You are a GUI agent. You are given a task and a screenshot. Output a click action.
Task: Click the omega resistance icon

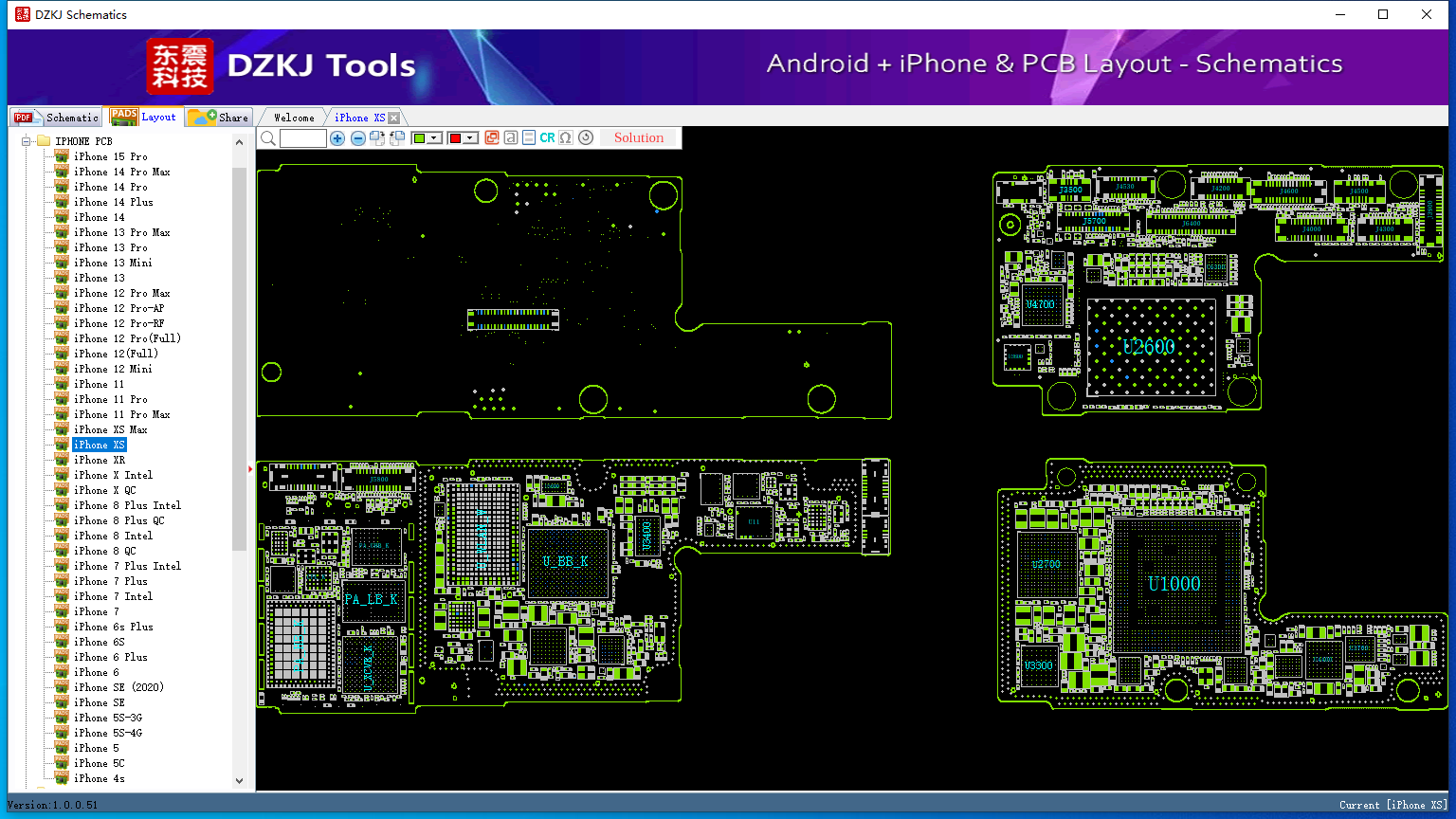tap(566, 137)
